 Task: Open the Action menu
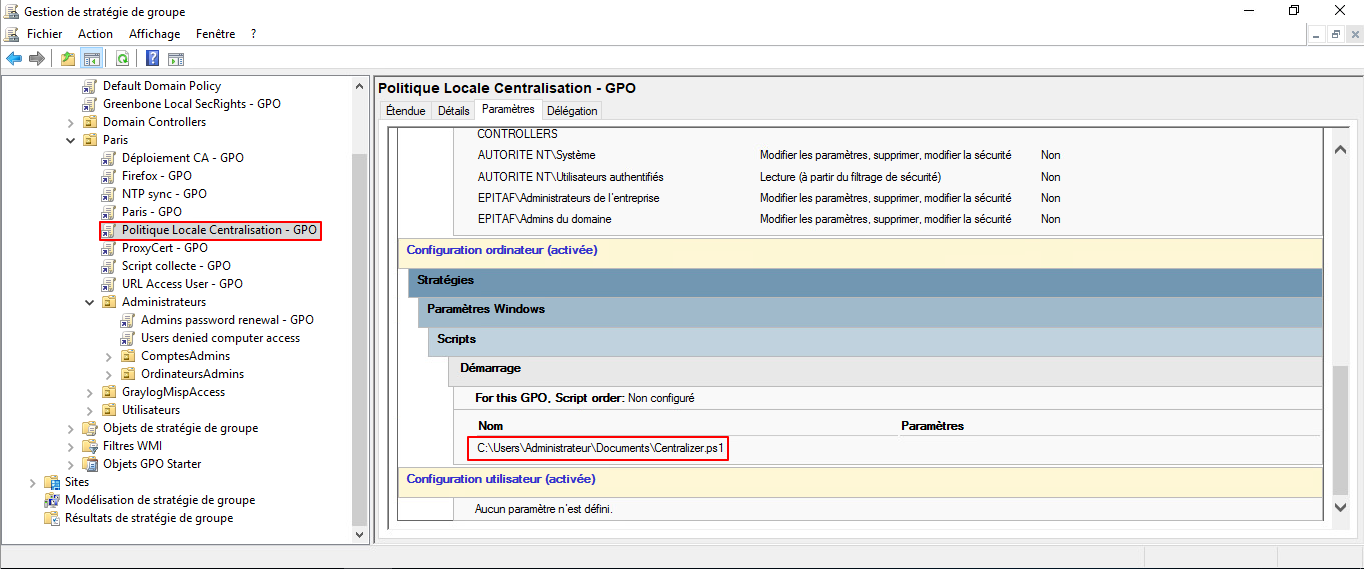[95, 34]
